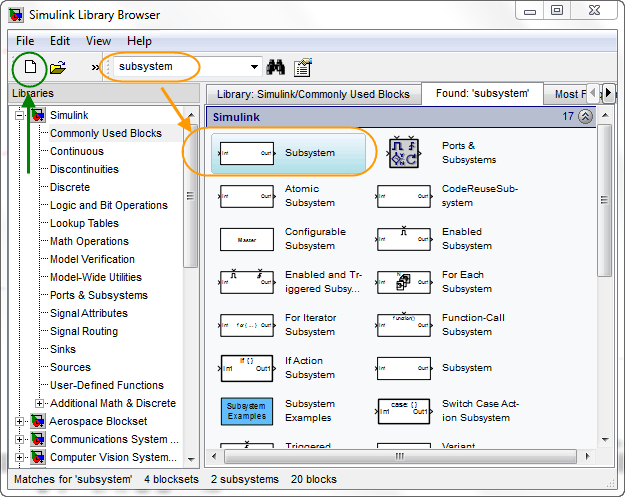The width and height of the screenshot is (625, 497).
Task: Click the Libraries tree vertical scrollbar thumb
Action: 191,196
